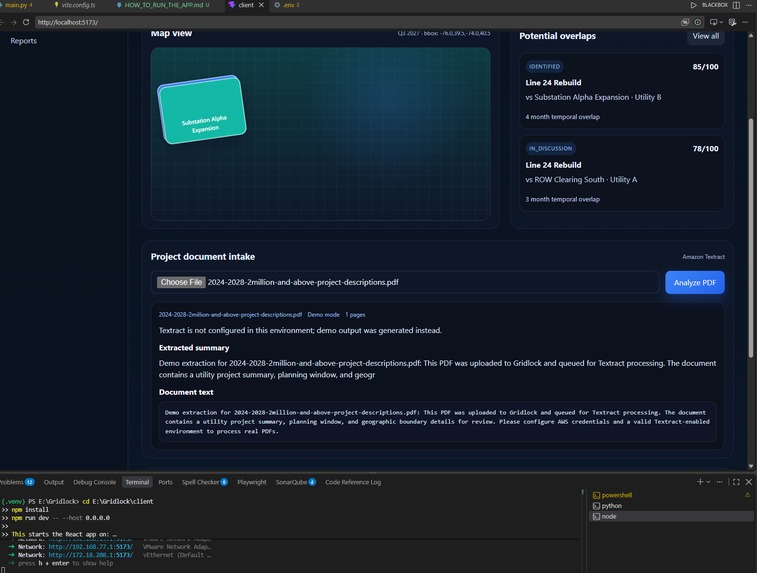Switch to the Debug Console tab
Viewport: 757px width, 573px height.
coord(94,482)
